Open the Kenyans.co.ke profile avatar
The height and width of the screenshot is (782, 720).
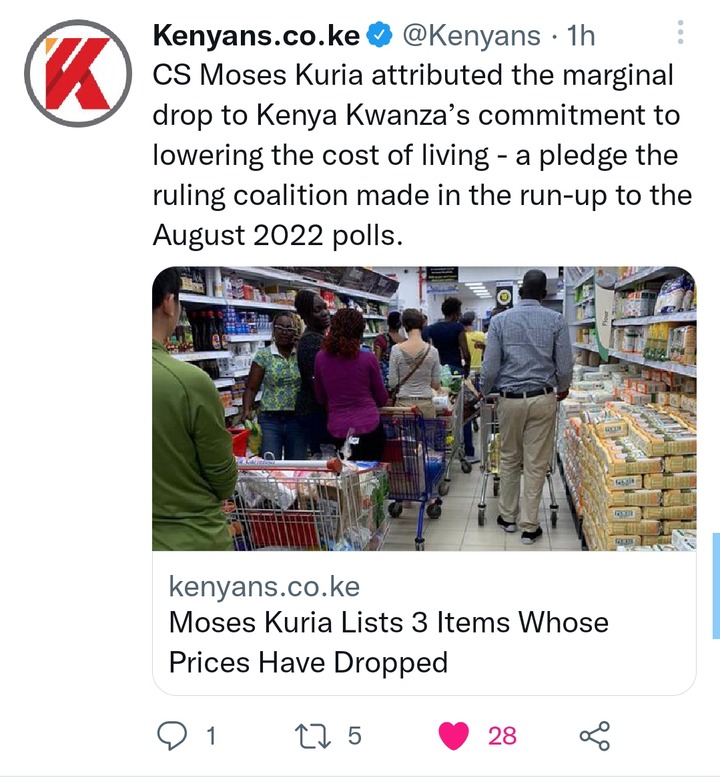click(78, 73)
